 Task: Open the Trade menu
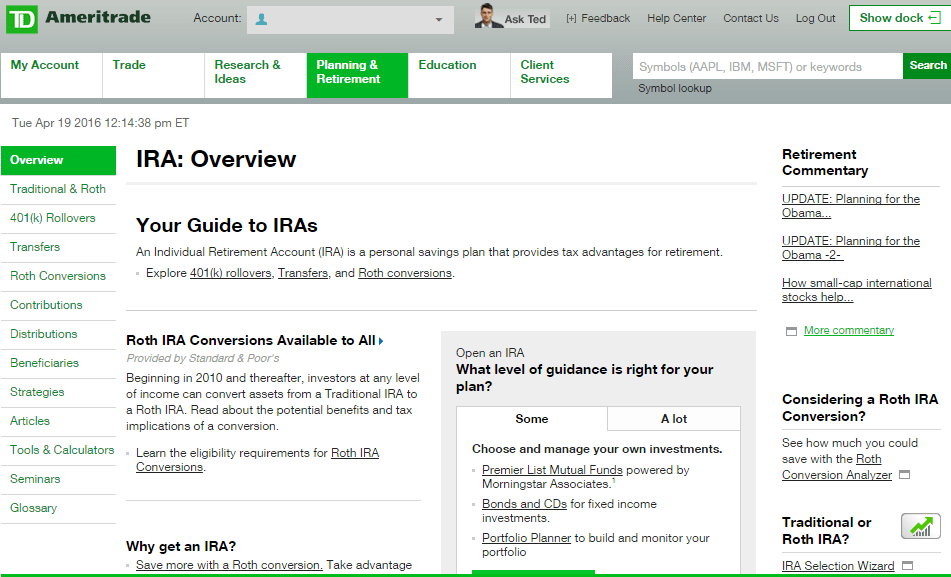click(153, 75)
